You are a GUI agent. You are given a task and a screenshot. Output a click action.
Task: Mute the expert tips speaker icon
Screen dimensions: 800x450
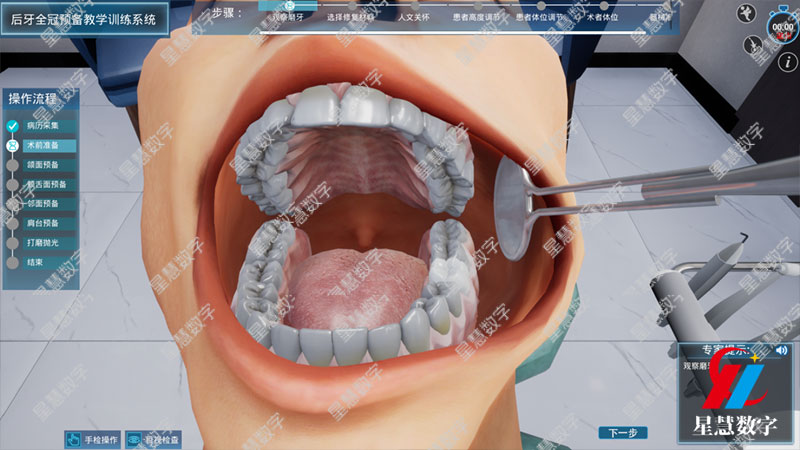tap(781, 350)
